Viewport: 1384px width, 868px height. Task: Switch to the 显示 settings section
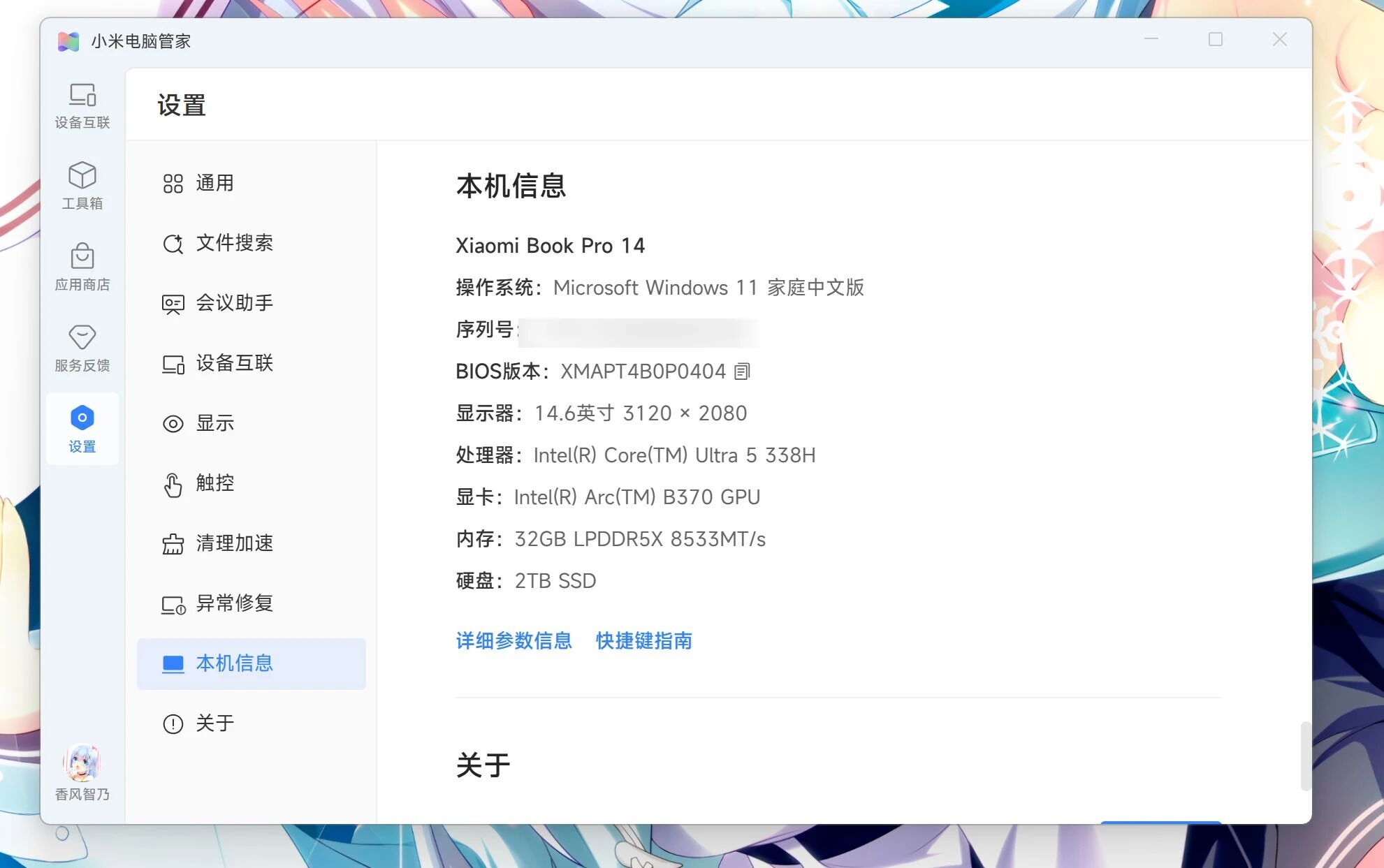point(214,423)
